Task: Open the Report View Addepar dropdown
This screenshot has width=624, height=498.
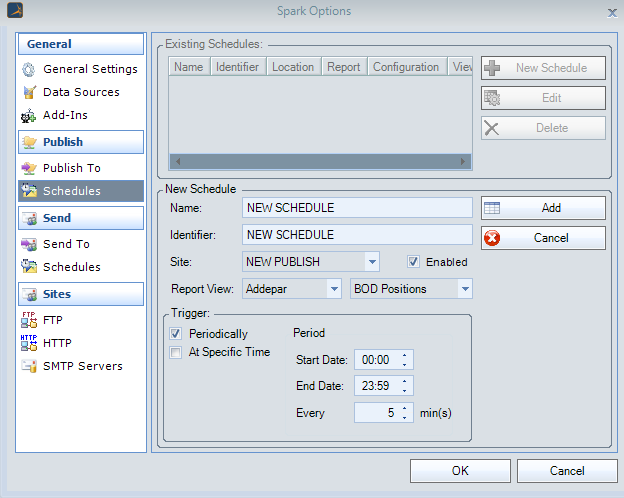Action: tap(334, 289)
